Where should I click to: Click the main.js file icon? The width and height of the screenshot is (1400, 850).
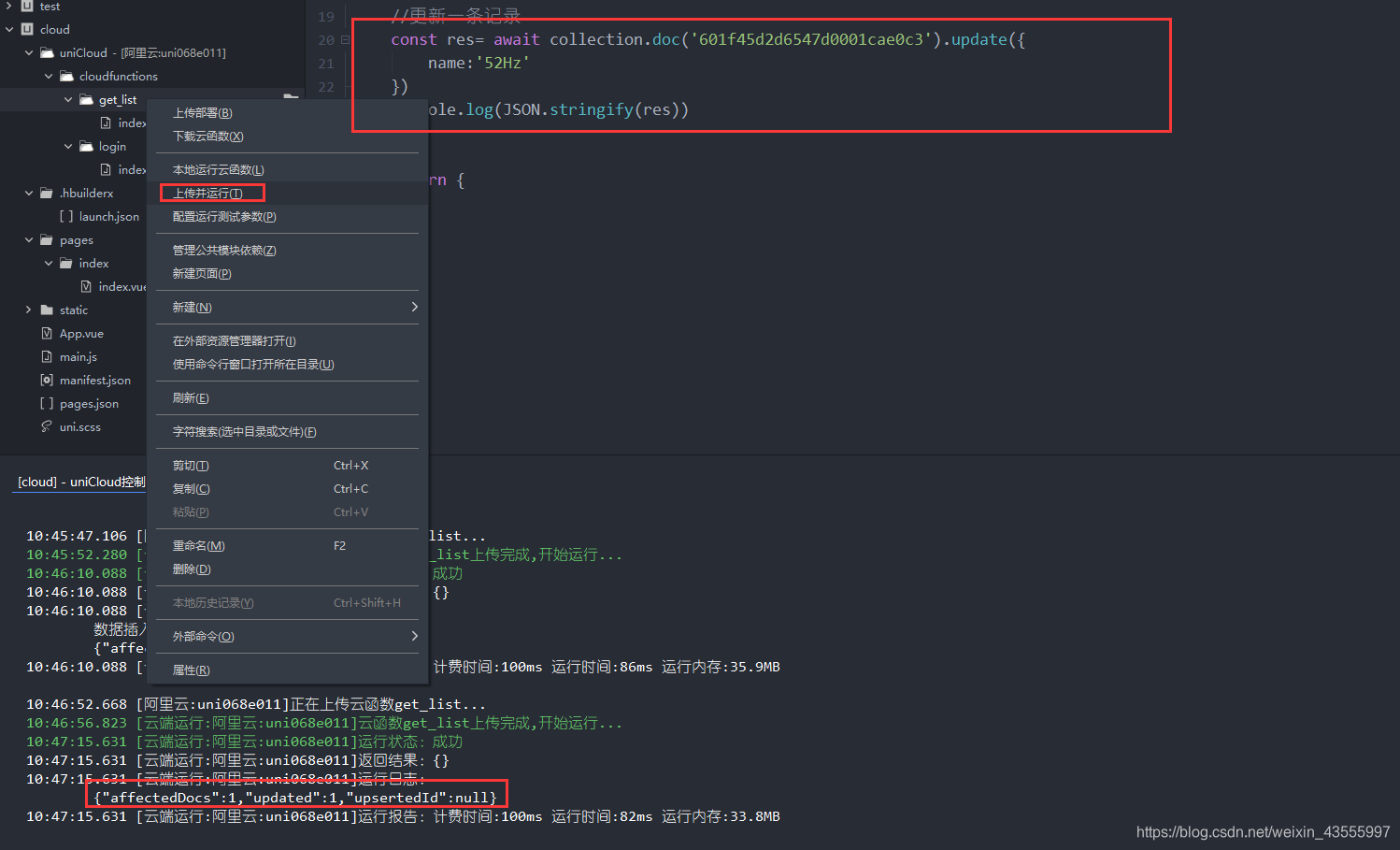tap(47, 356)
